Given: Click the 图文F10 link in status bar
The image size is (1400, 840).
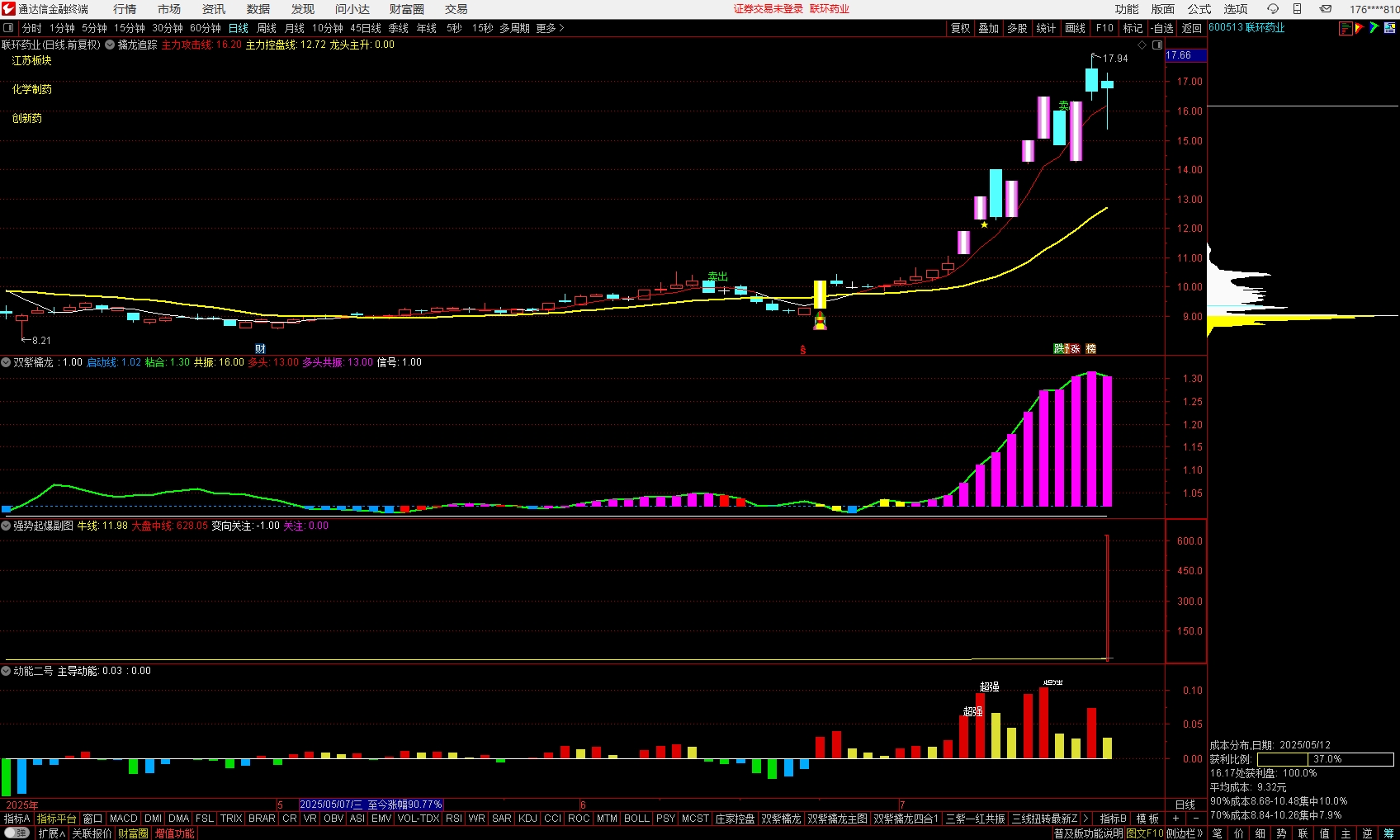Looking at the screenshot, I should point(1145,833).
